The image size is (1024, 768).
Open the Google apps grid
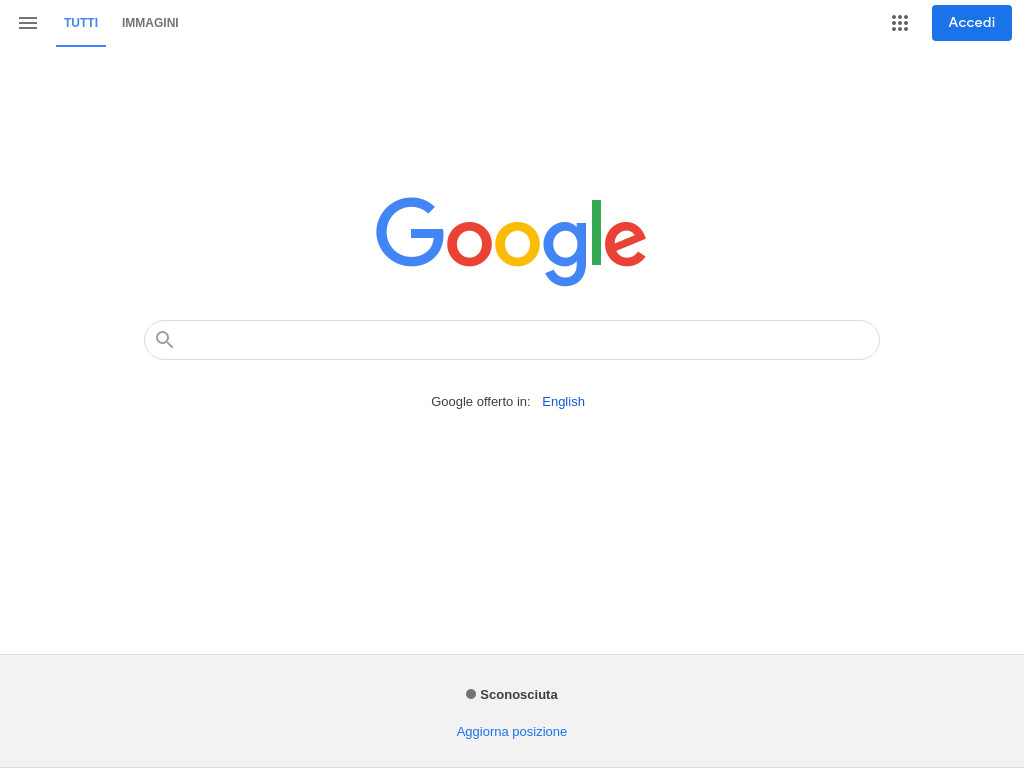click(900, 23)
